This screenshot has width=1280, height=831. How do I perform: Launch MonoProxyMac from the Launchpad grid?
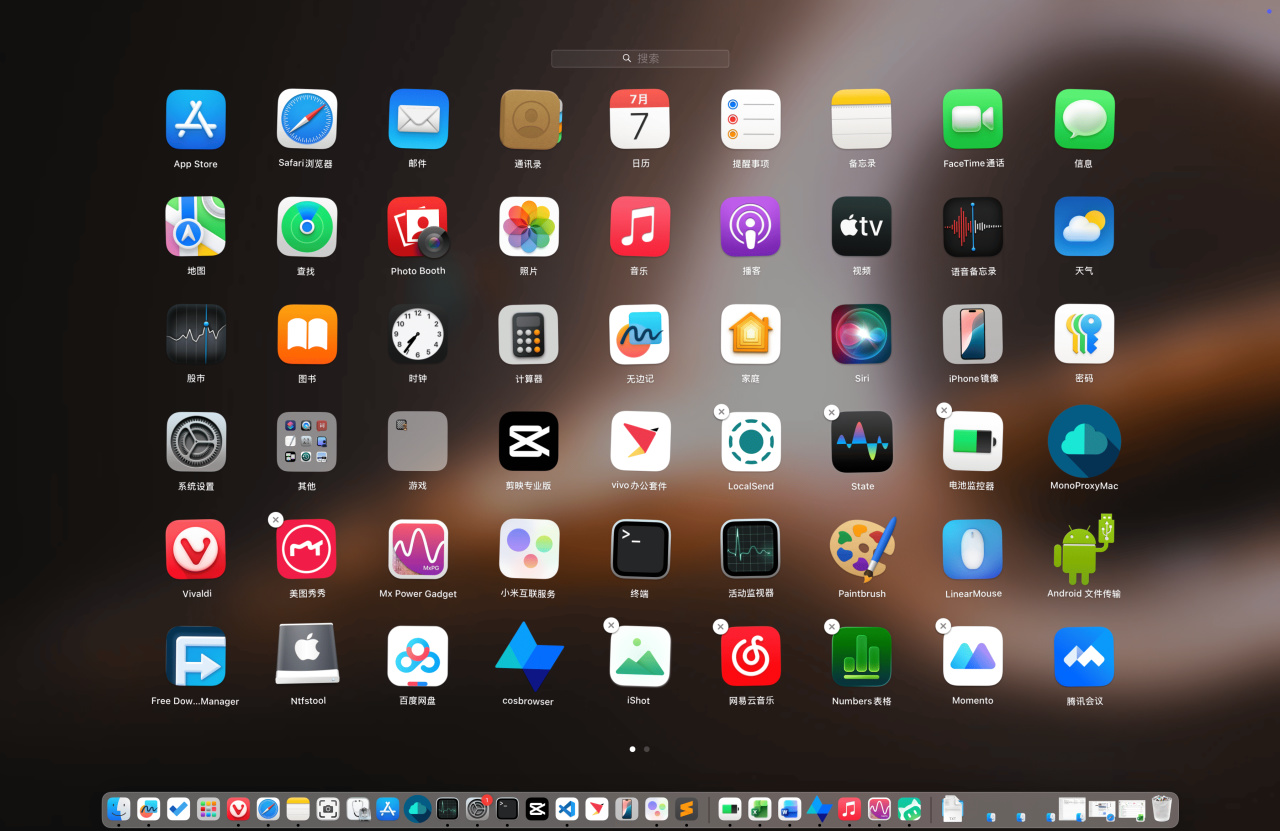coord(1084,442)
